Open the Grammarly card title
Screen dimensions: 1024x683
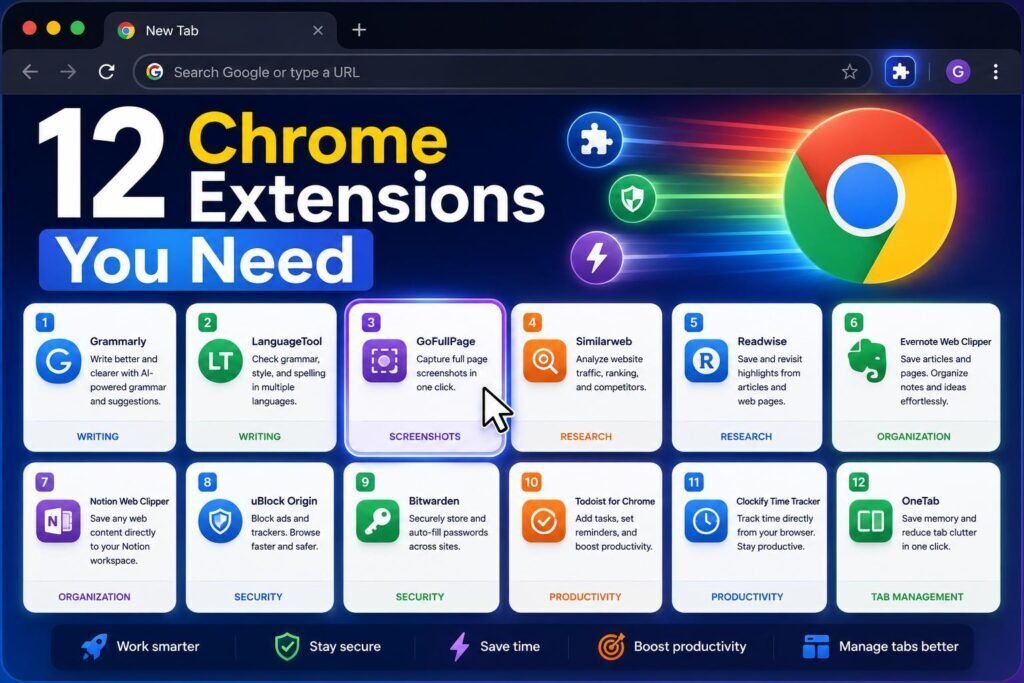(x=118, y=342)
